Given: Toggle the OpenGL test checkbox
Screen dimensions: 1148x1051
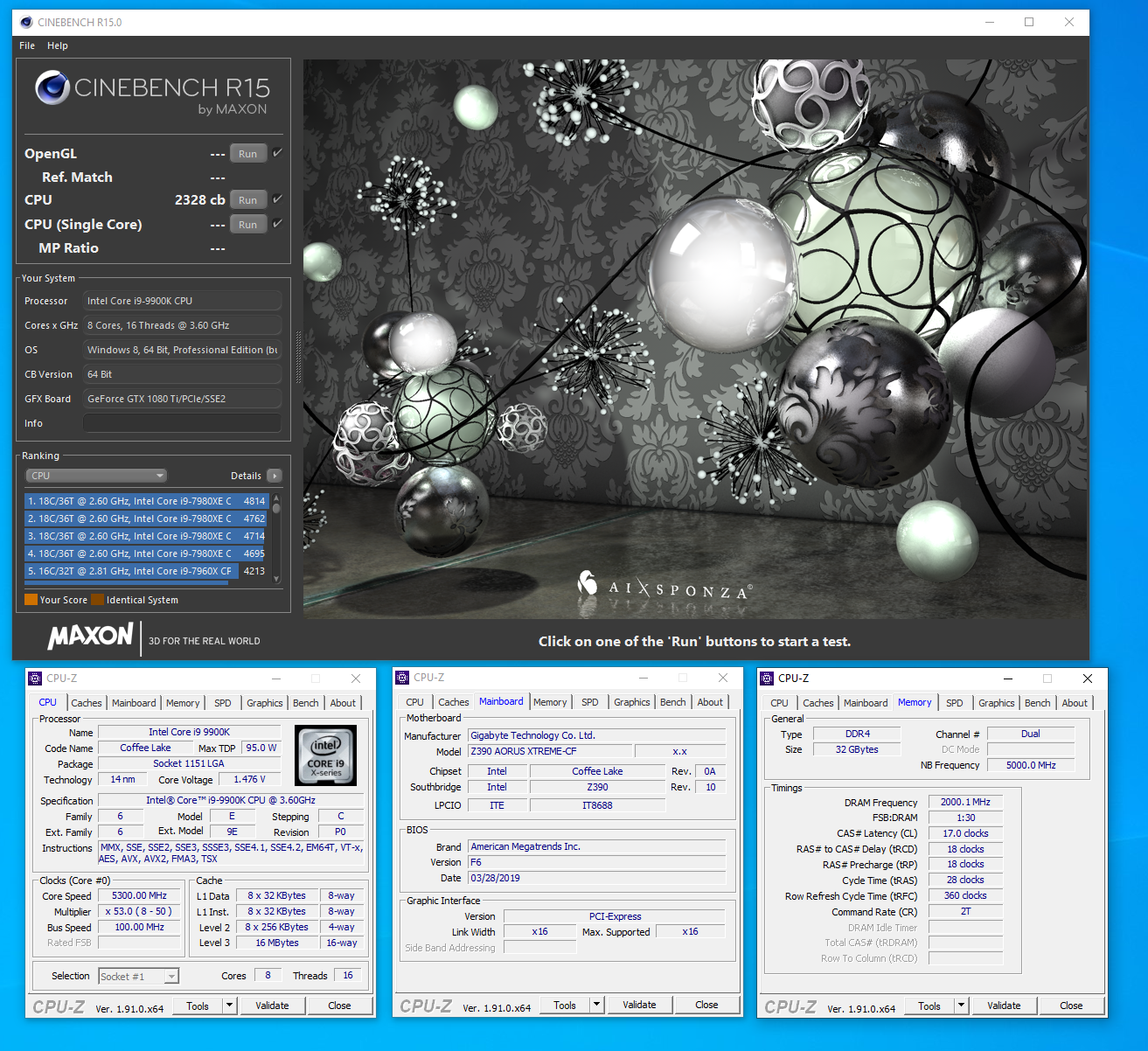Looking at the screenshot, I should (x=278, y=153).
